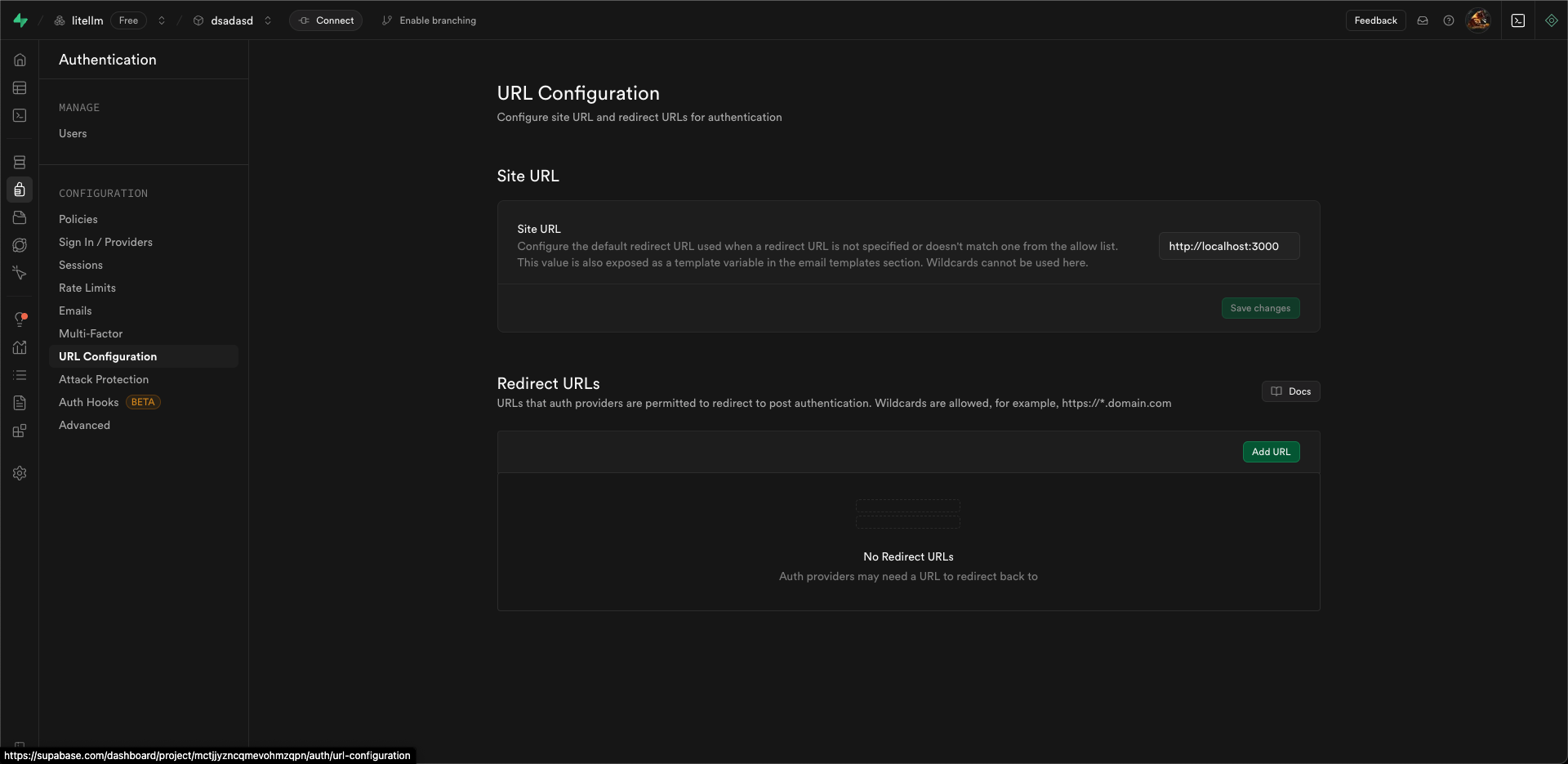Select the Database section icon
The image size is (1568, 764).
pos(20,163)
